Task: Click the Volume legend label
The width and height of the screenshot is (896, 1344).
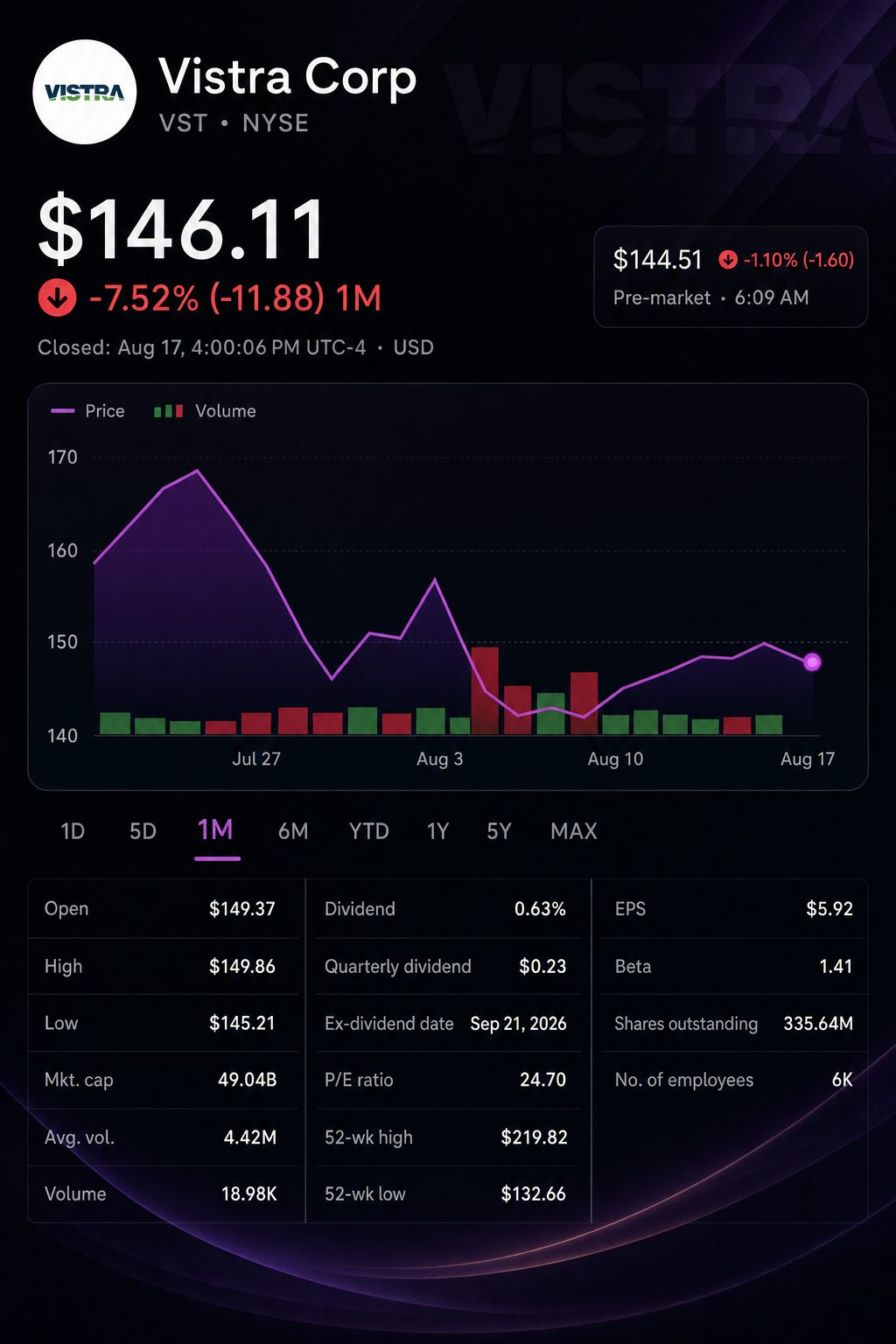Action: tap(226, 411)
